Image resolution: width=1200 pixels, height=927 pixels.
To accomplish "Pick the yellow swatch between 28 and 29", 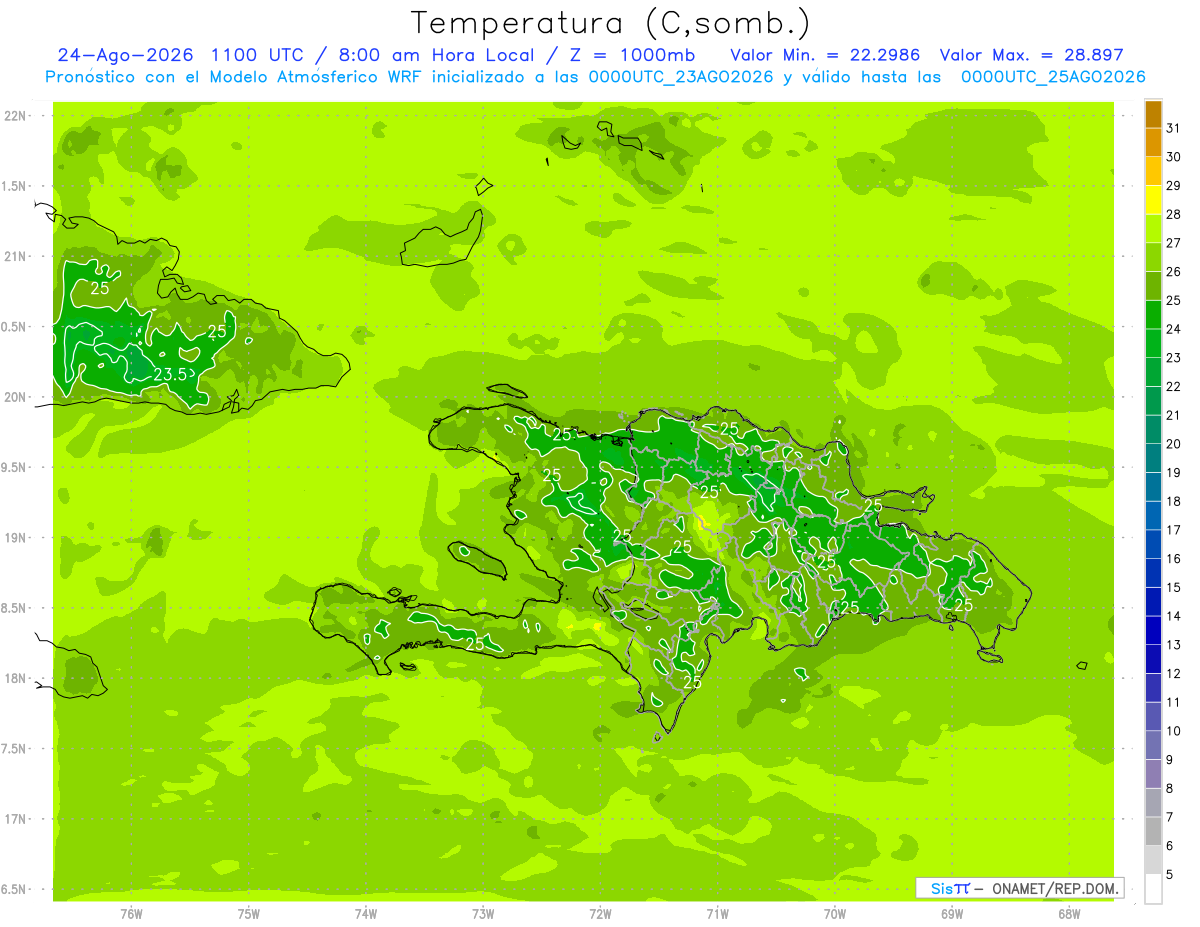I will click(1153, 200).
